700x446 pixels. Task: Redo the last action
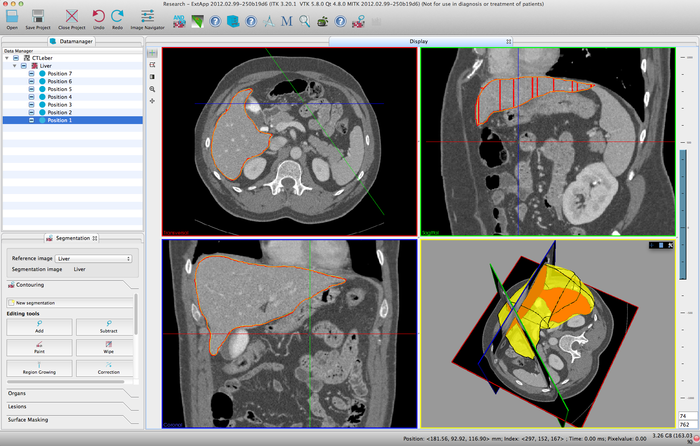[x=117, y=19]
